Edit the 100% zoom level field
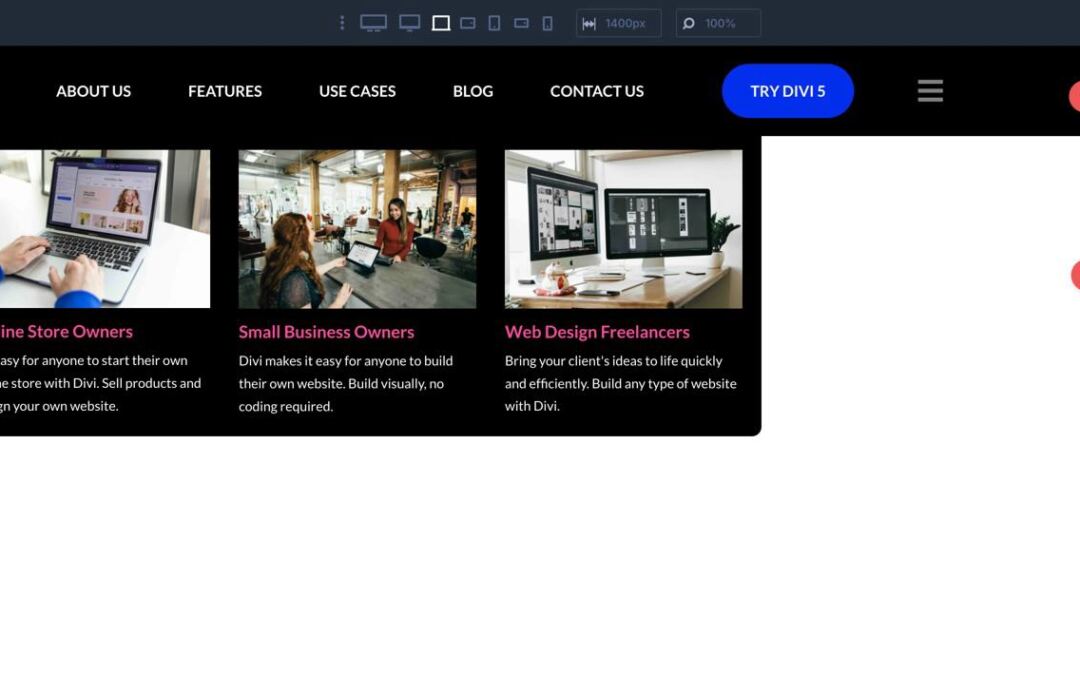1080x675 pixels. [718, 23]
